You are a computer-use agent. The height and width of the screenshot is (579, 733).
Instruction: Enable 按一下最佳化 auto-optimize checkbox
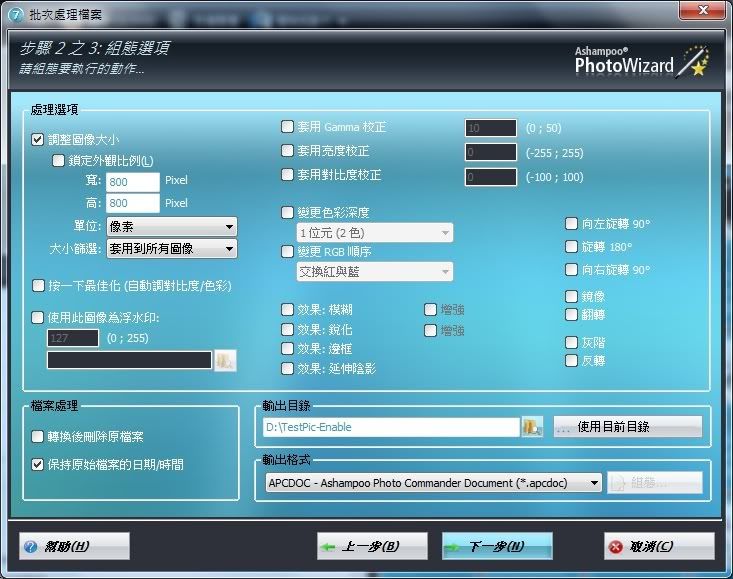click(38, 286)
